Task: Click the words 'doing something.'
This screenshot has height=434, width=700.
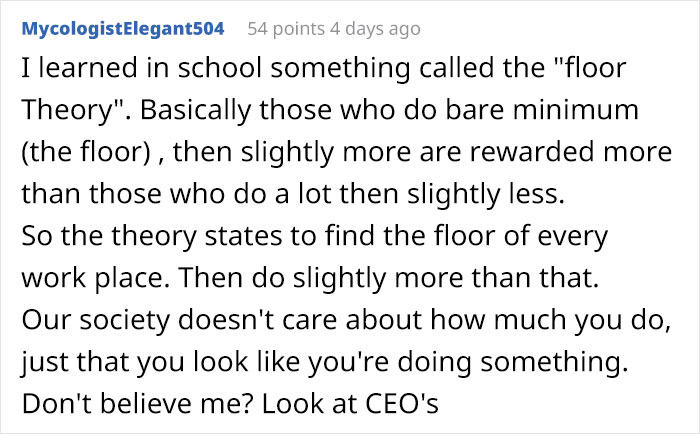Action: point(512,362)
